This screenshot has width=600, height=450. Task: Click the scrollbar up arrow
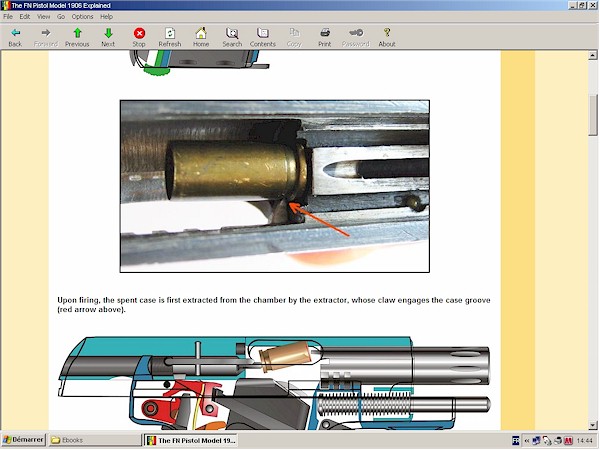(x=593, y=55)
